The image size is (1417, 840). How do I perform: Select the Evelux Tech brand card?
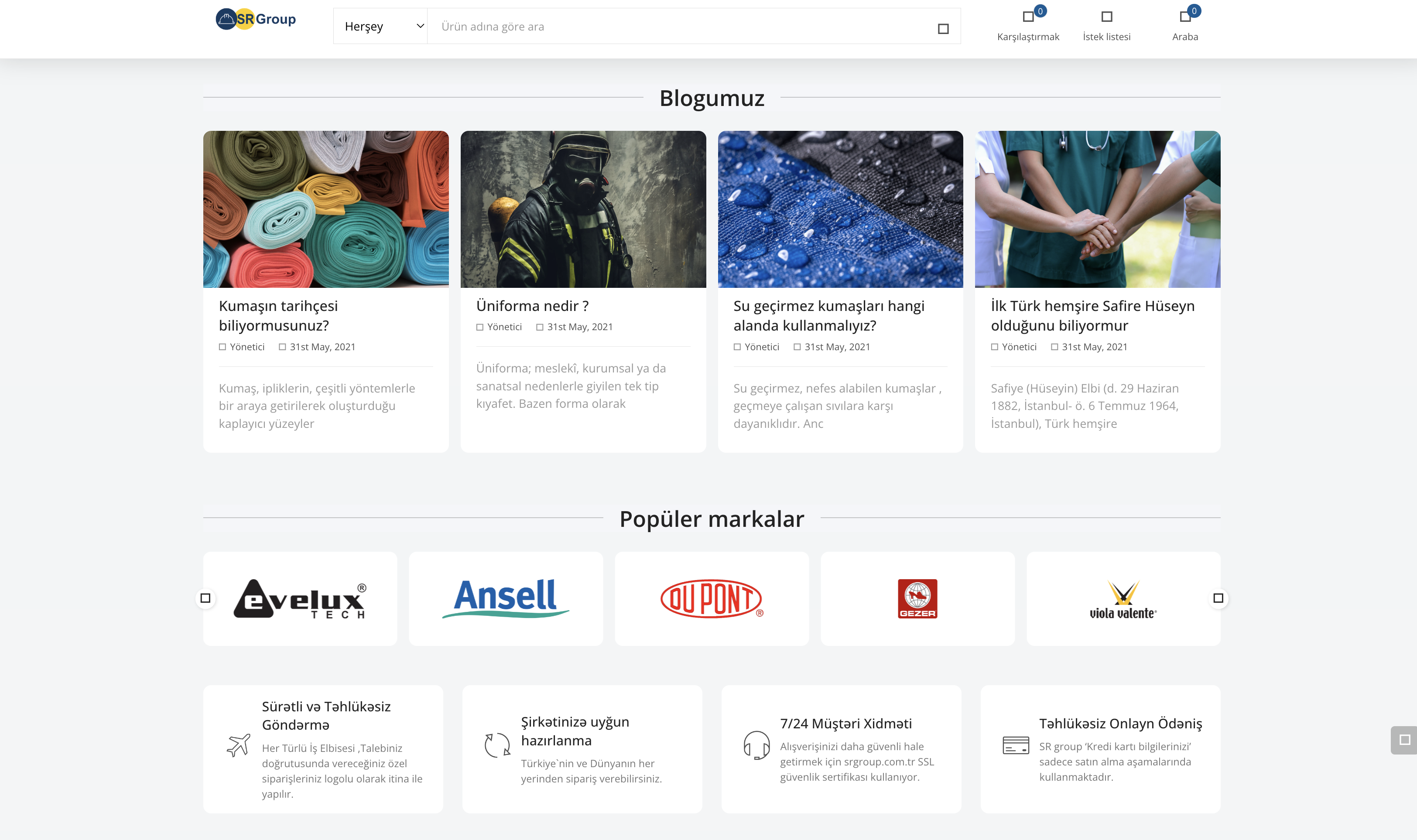pyautogui.click(x=300, y=598)
